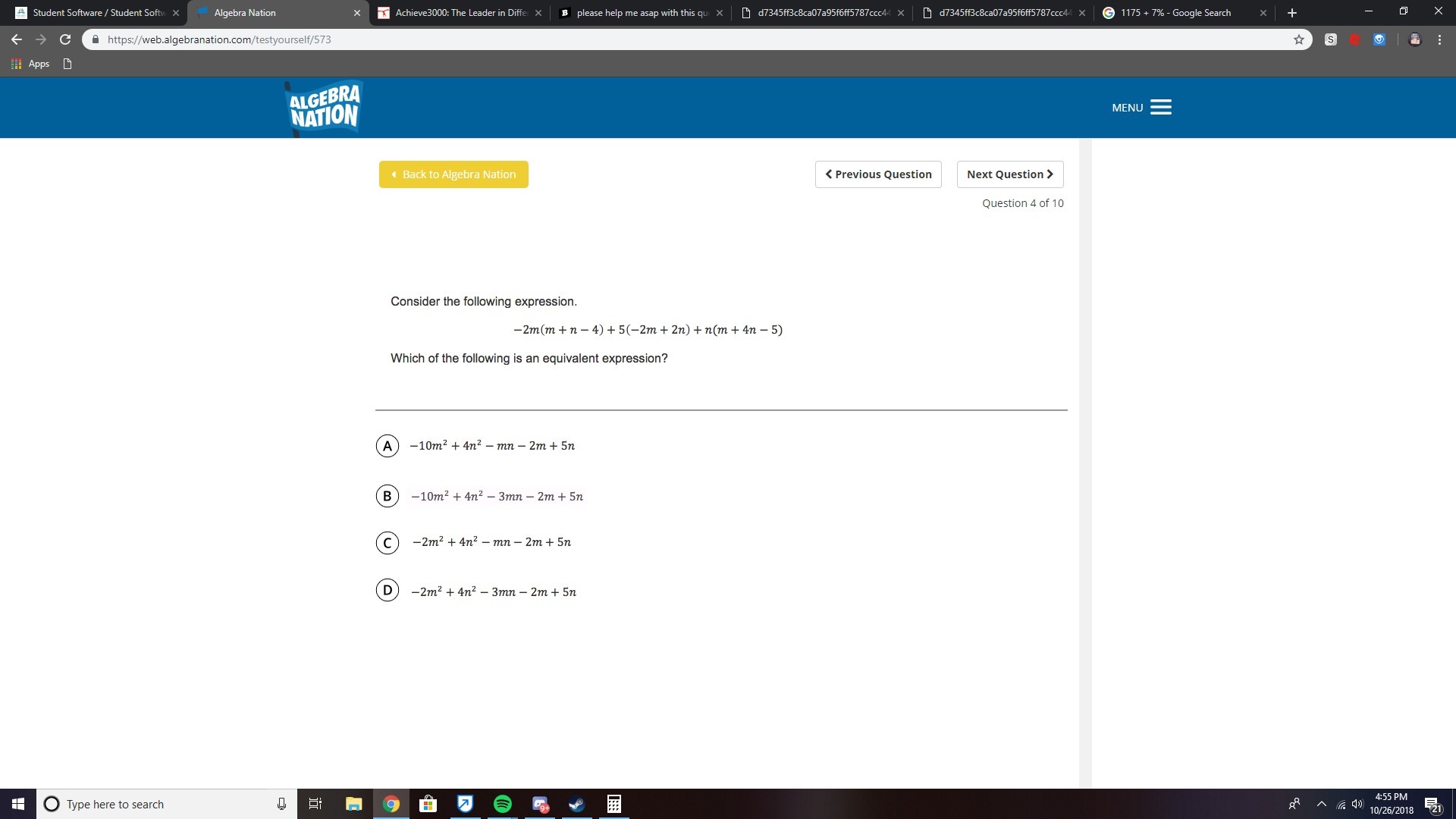Go to the Previous Question
The image size is (1456, 819).
(878, 174)
